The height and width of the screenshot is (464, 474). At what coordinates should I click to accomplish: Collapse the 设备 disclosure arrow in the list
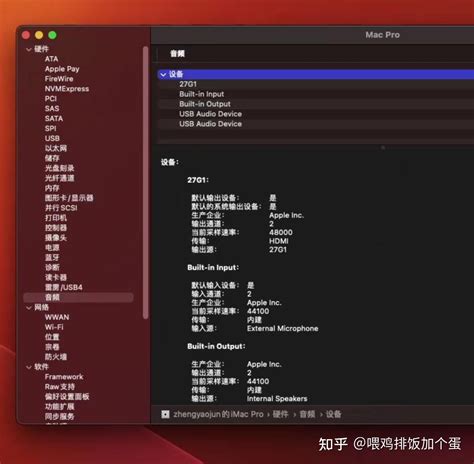[x=163, y=74]
